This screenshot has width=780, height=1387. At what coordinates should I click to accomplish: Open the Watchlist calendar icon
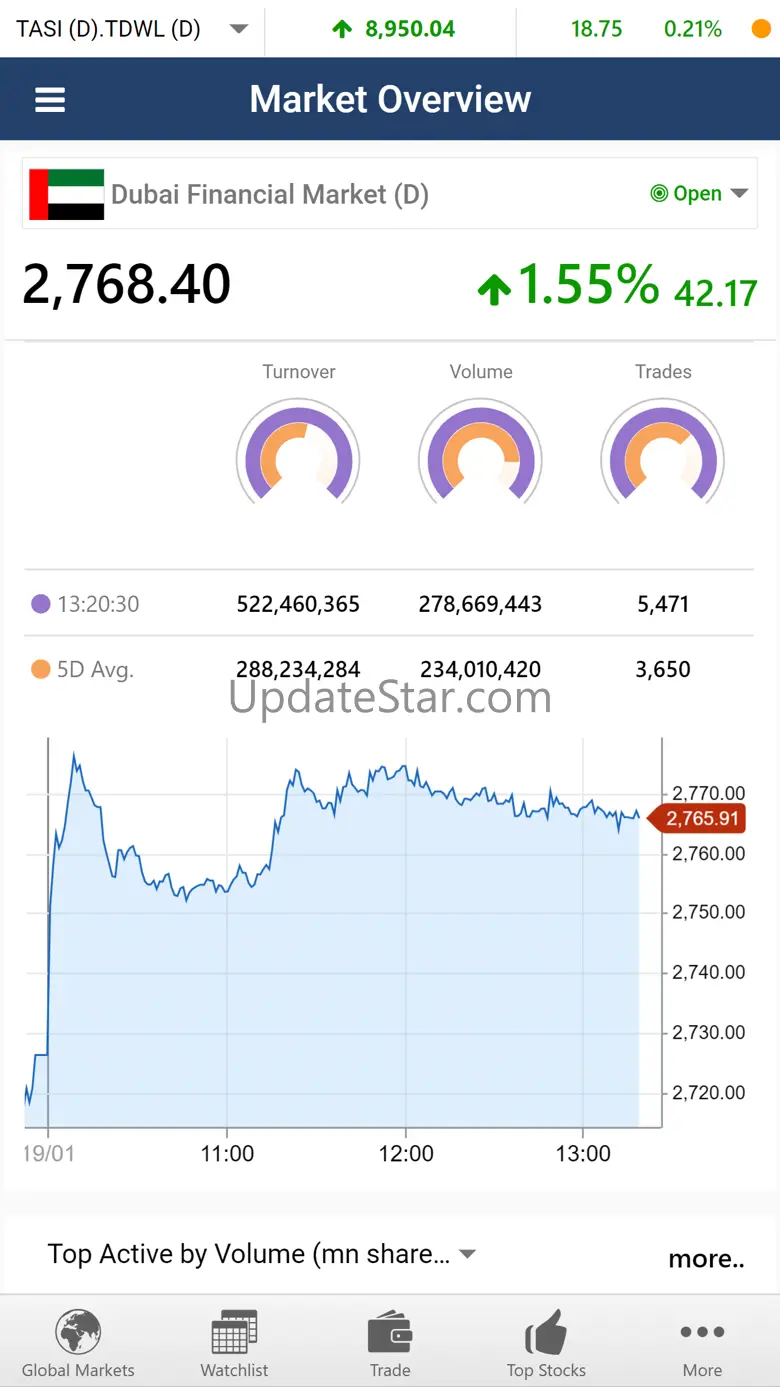[234, 1333]
